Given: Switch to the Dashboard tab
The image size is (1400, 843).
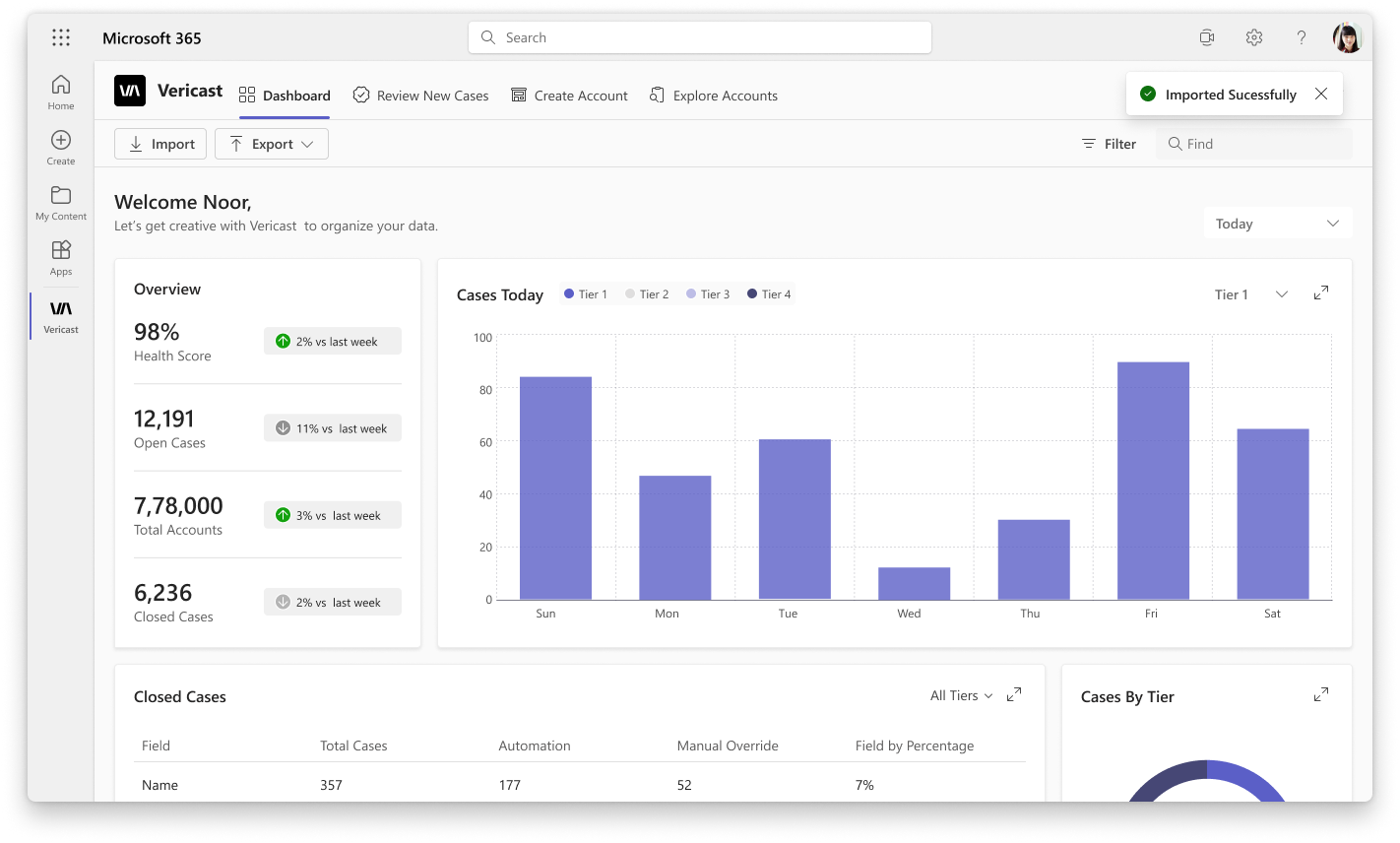Looking at the screenshot, I should tap(285, 96).
